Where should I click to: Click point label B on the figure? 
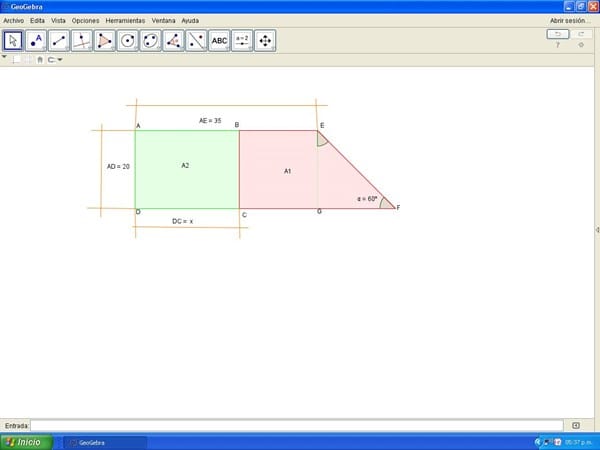coord(237,125)
